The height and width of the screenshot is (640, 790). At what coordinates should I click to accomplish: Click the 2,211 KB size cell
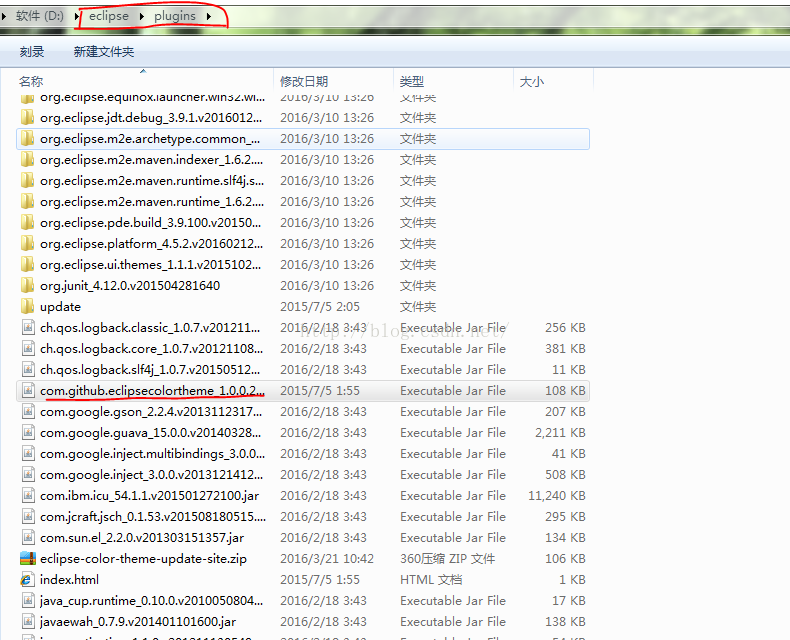[560, 432]
